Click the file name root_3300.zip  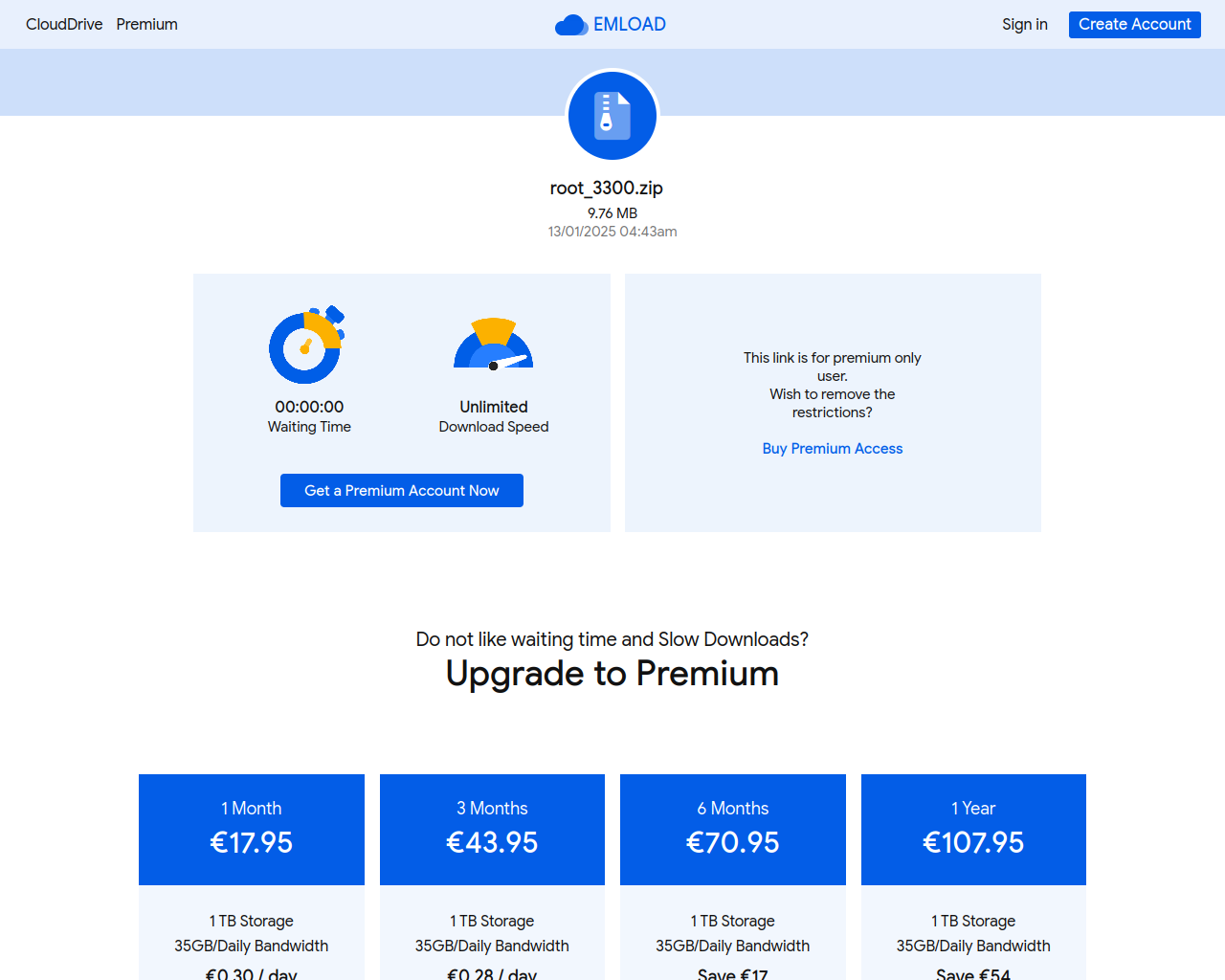point(607,188)
